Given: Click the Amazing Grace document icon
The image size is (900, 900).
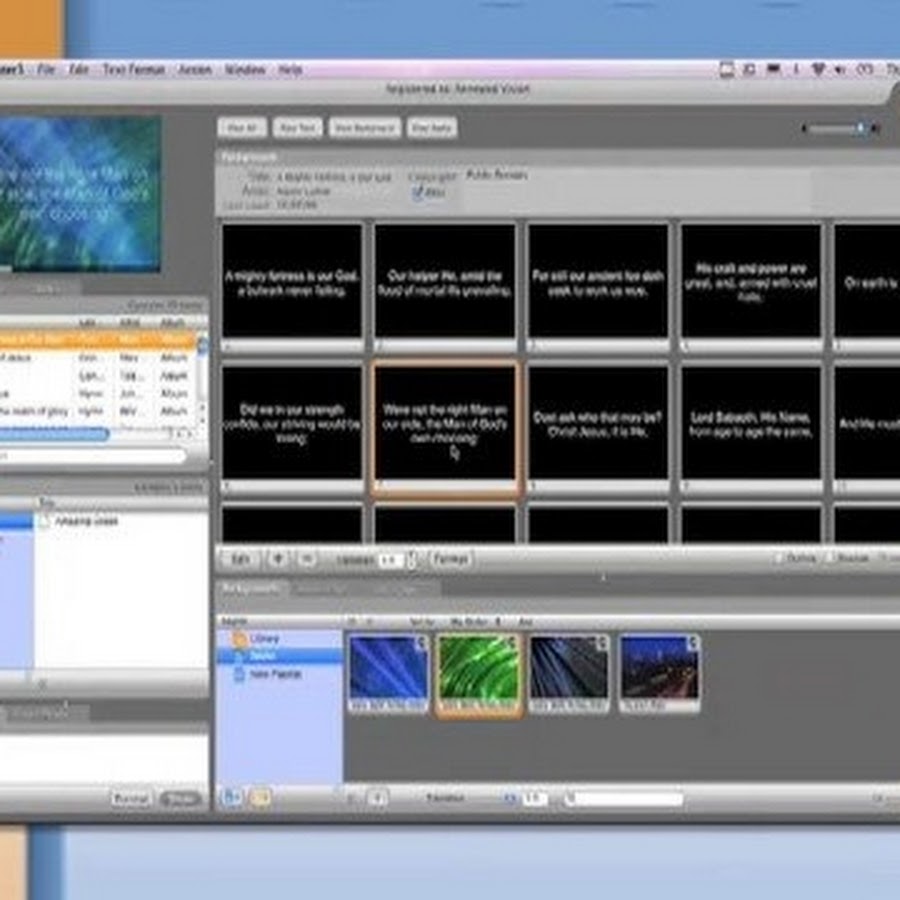Looking at the screenshot, I should (x=45, y=522).
